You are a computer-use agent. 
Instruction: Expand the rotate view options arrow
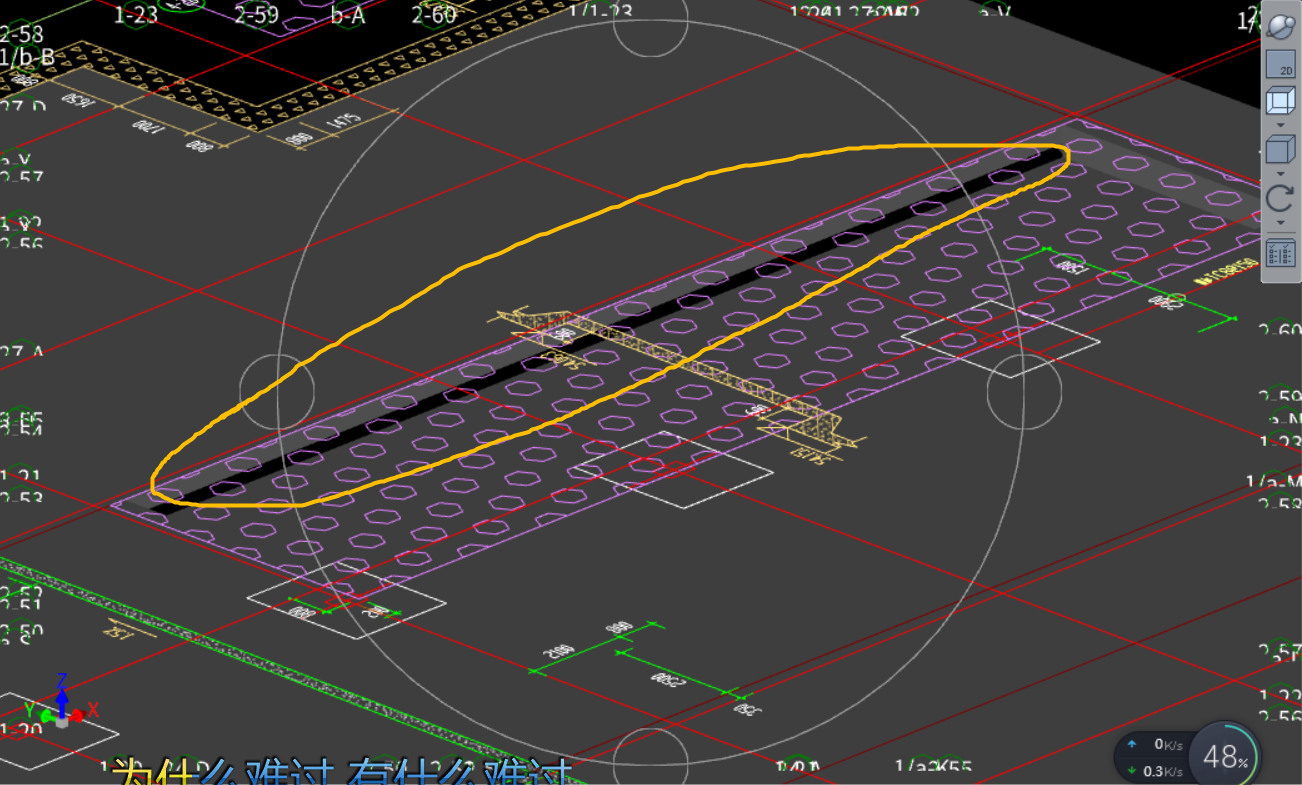pos(1280,222)
